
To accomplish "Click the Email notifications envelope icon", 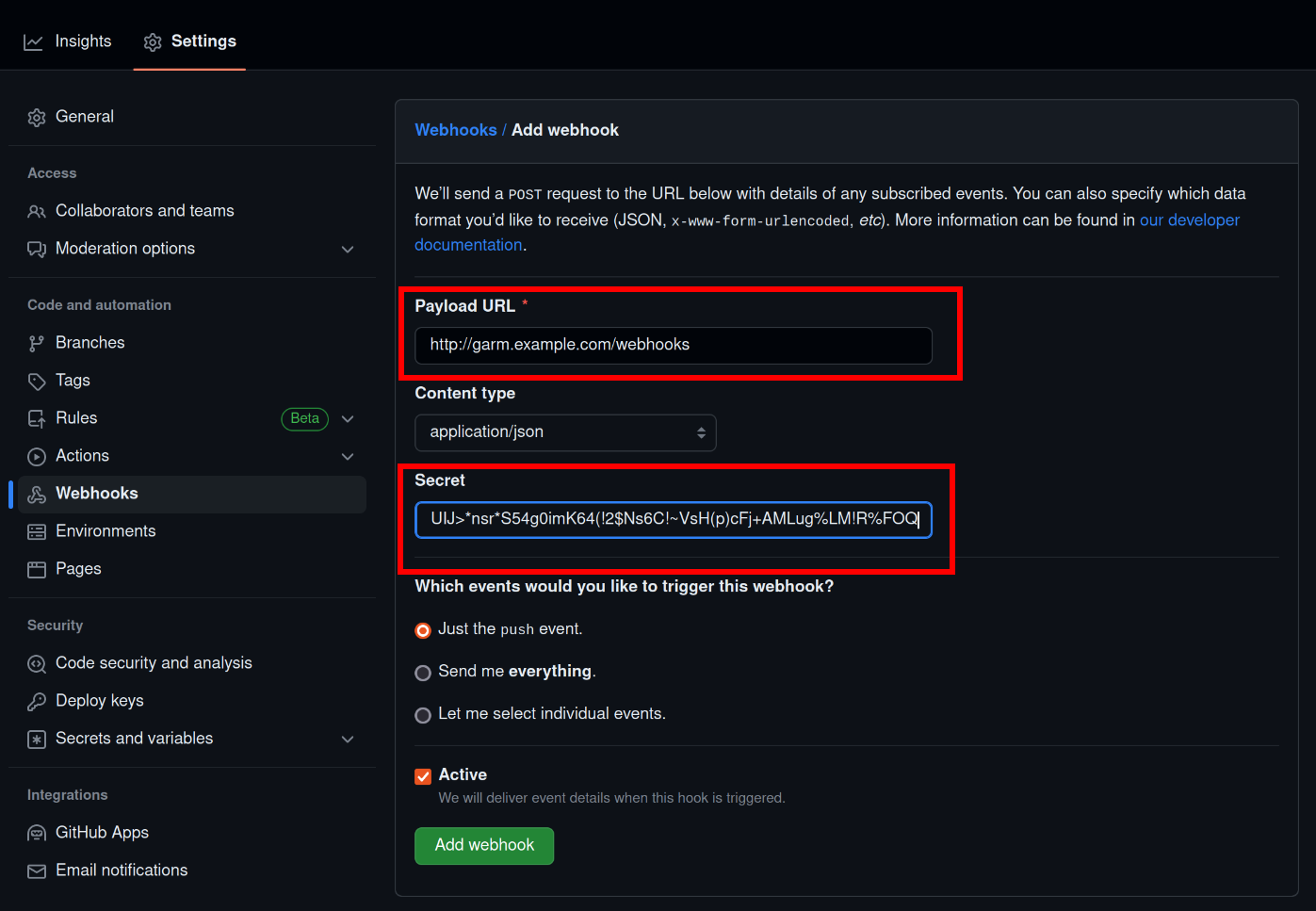I will (37, 871).
